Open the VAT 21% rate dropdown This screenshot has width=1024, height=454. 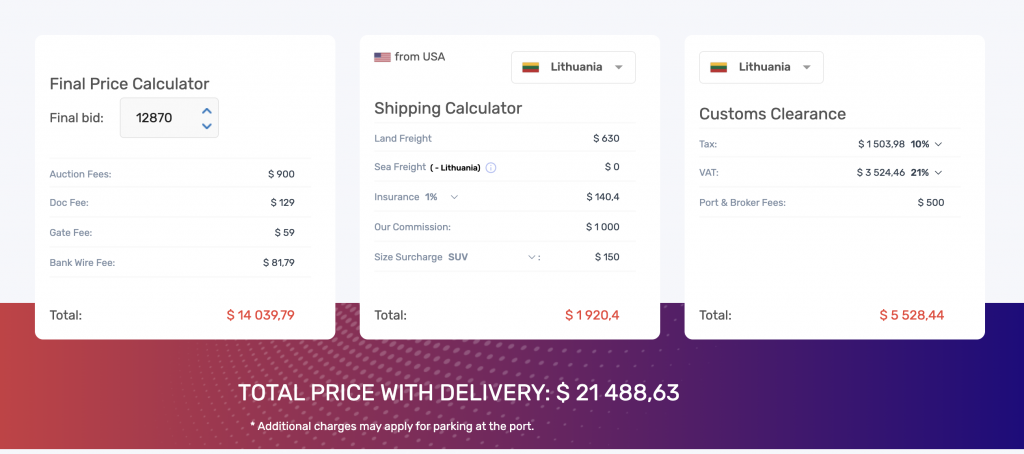(x=938, y=173)
